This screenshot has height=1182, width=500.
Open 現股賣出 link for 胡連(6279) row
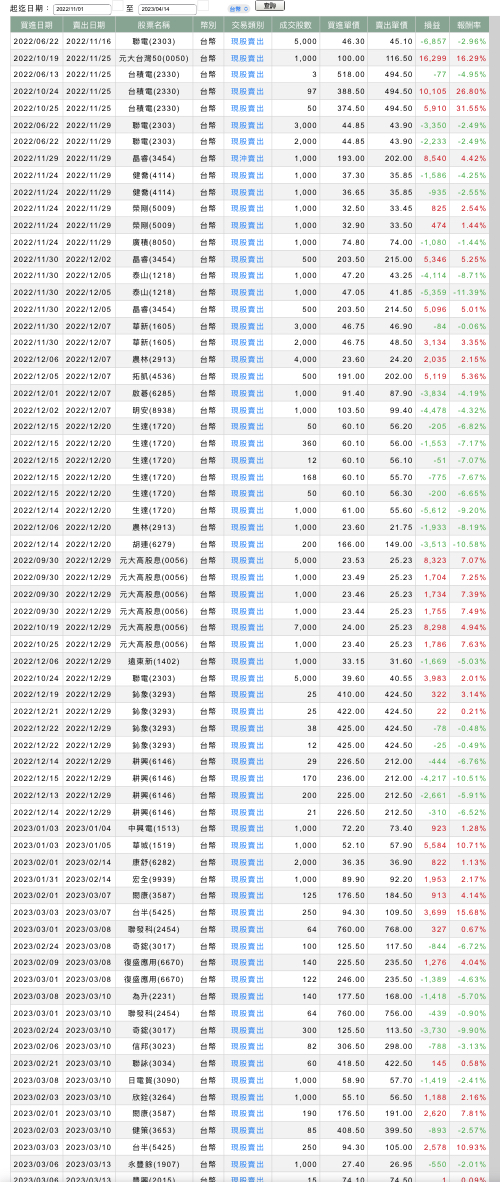point(247,544)
